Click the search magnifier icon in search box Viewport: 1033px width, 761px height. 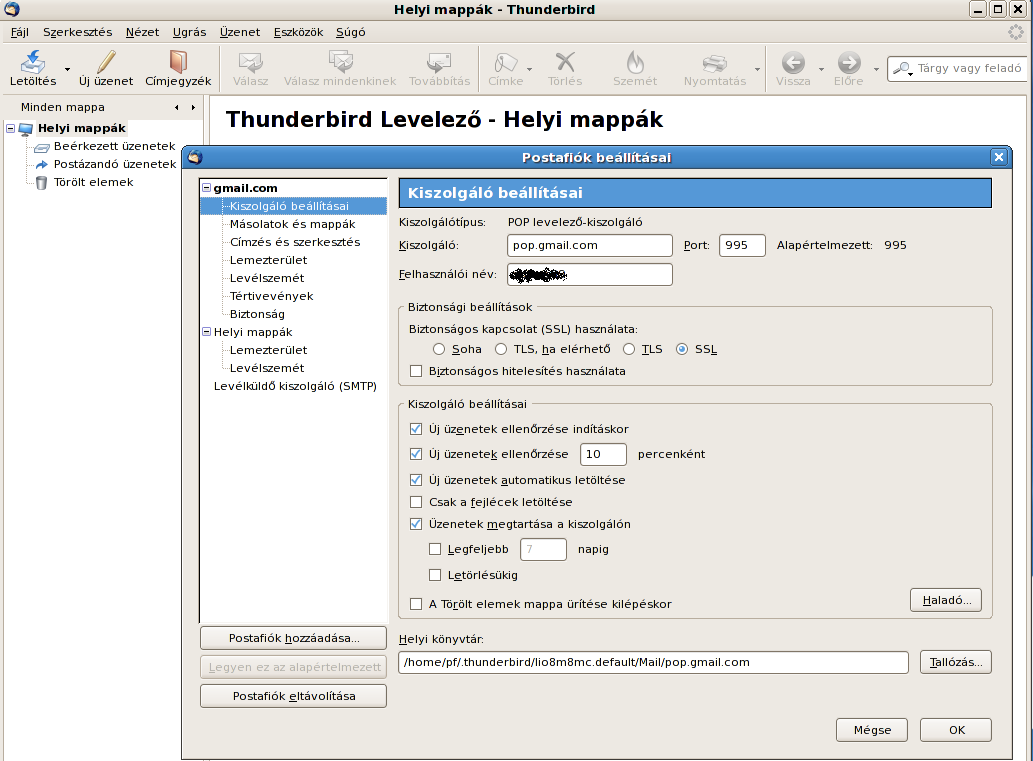click(x=901, y=69)
